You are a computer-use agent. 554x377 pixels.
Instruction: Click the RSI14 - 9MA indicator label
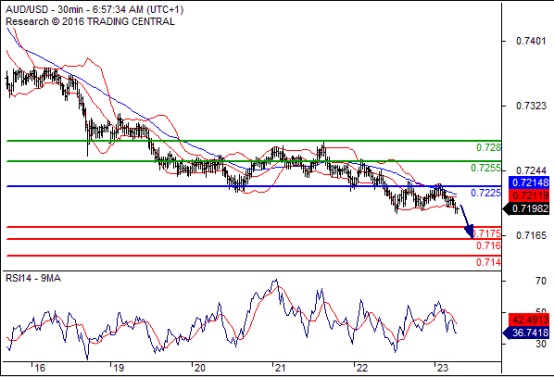(x=33, y=278)
